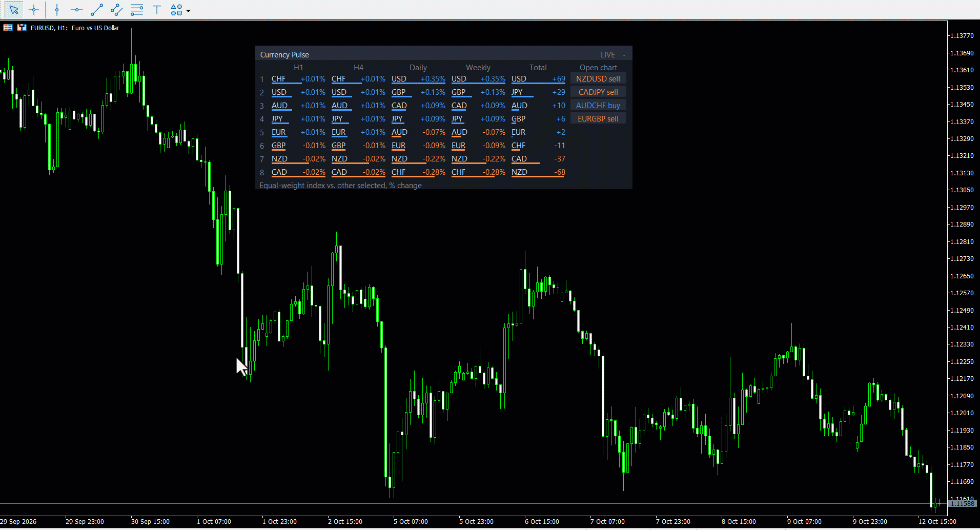The height and width of the screenshot is (530, 980).
Task: Choose the vertical line drawing tool
Action: pos(57,9)
